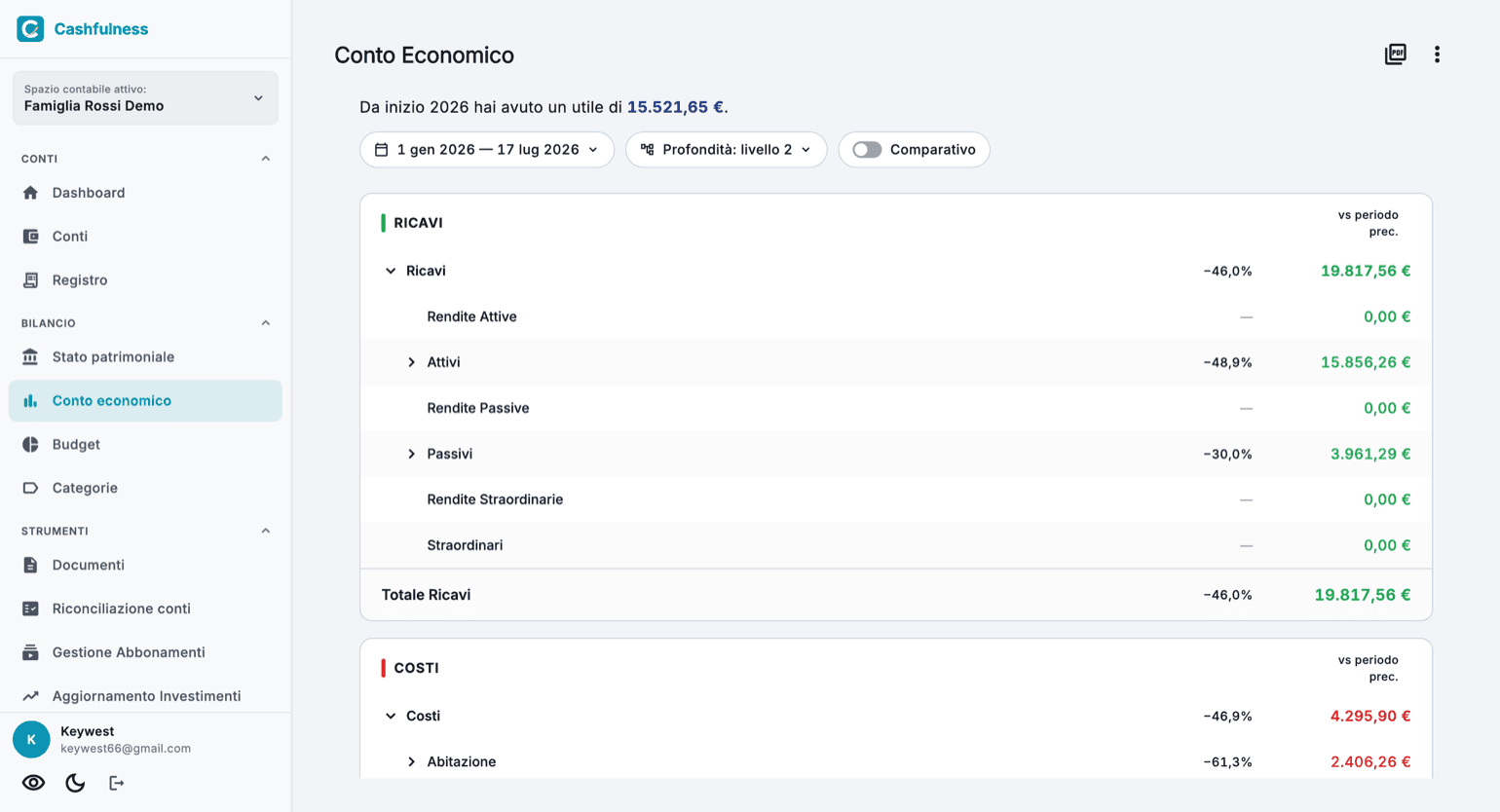Expand the Abitazione row

pyautogui.click(x=411, y=761)
